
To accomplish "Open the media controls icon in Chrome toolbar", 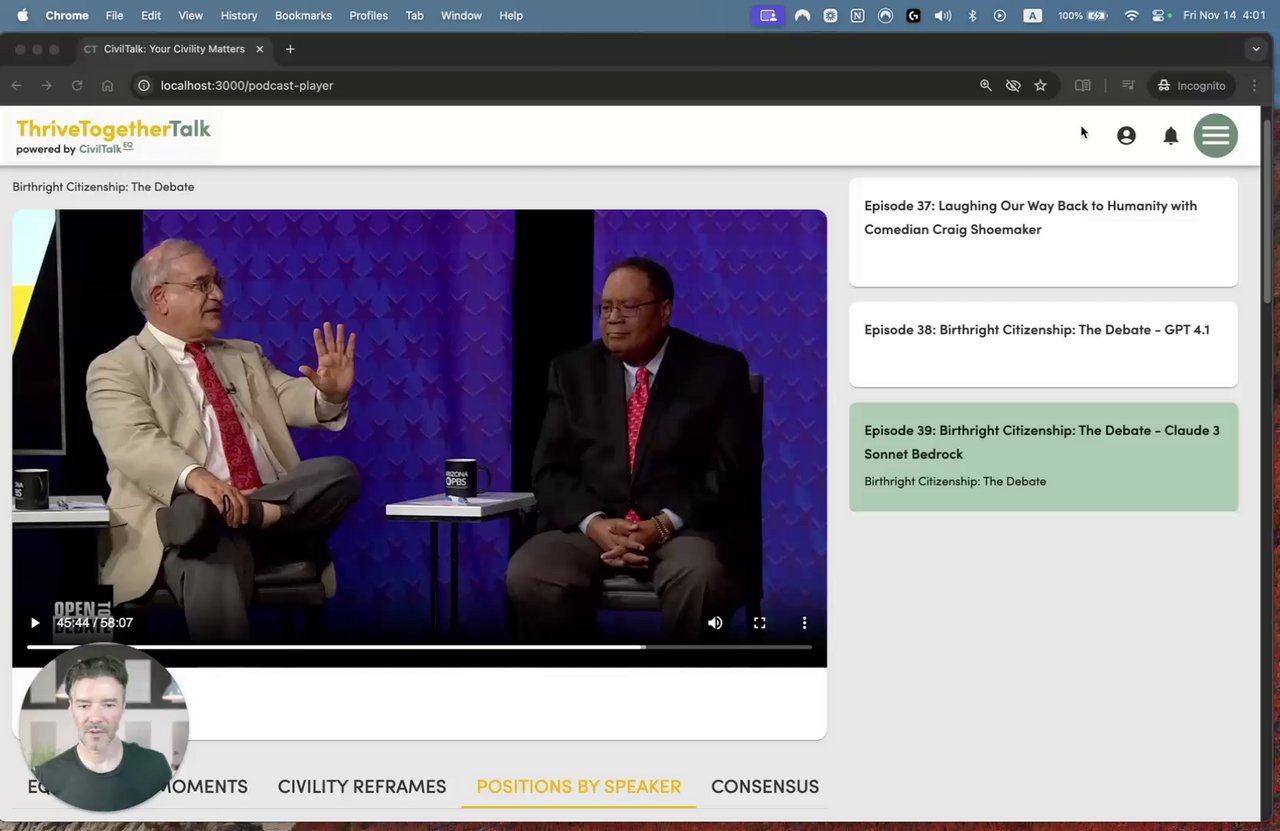I will [x=1128, y=86].
